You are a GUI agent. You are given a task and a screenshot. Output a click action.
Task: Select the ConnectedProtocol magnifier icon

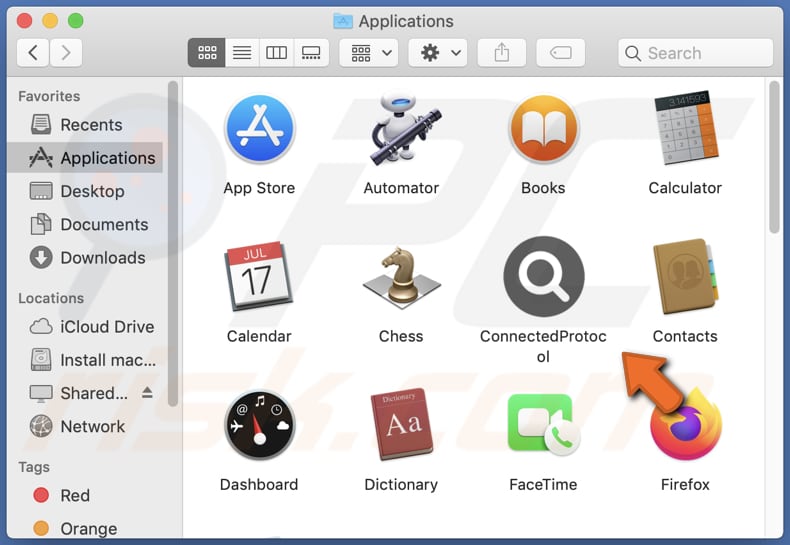(x=544, y=277)
